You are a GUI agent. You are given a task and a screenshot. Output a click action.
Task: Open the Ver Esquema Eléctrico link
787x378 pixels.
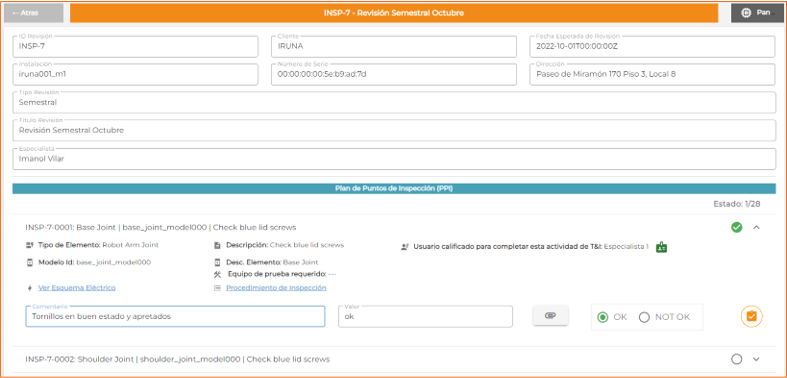pyautogui.click(x=77, y=288)
